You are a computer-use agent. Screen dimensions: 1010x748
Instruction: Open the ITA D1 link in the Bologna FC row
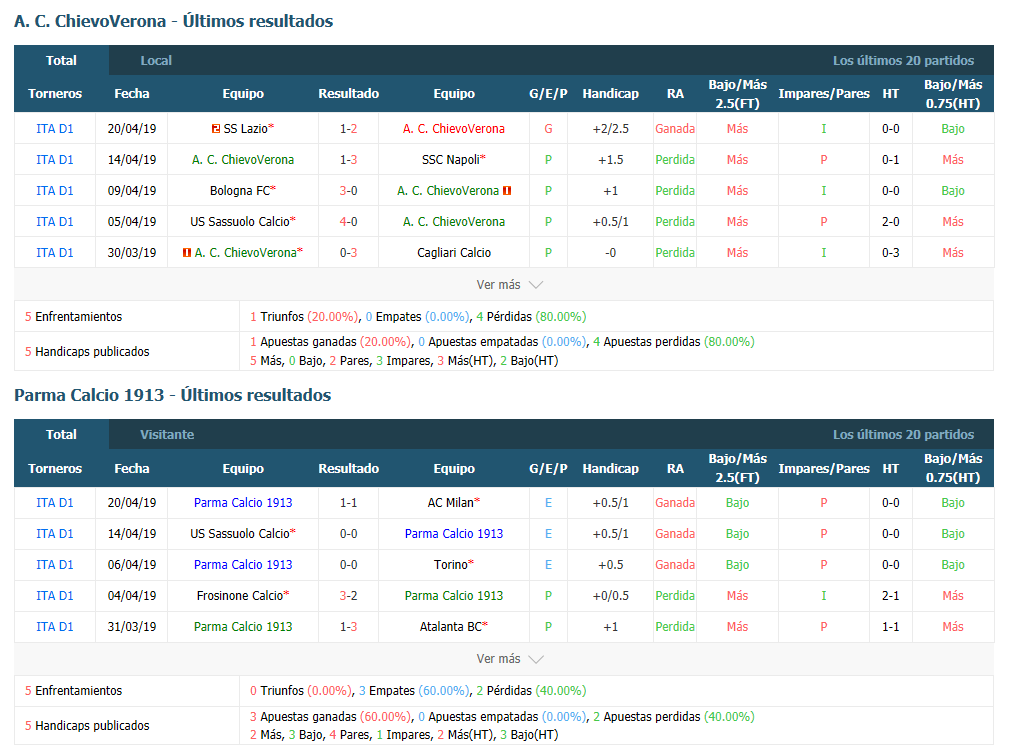[55, 191]
